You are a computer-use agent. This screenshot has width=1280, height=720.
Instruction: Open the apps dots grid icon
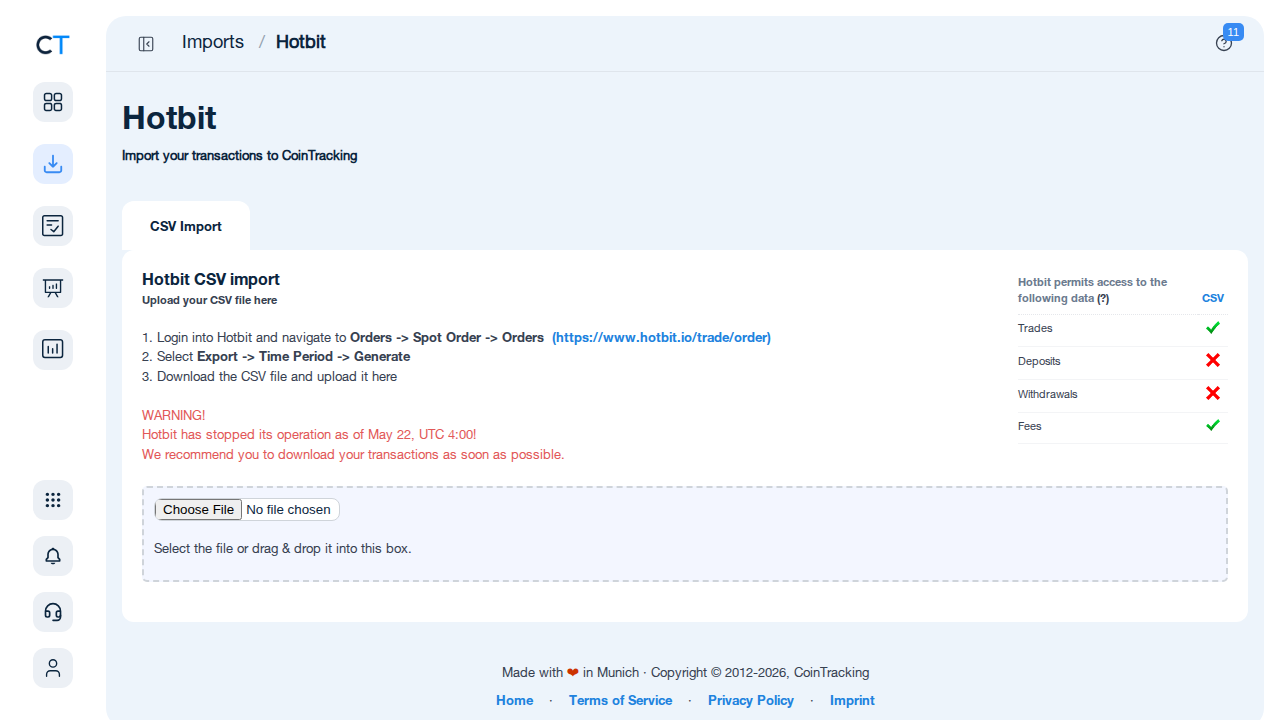[53, 500]
